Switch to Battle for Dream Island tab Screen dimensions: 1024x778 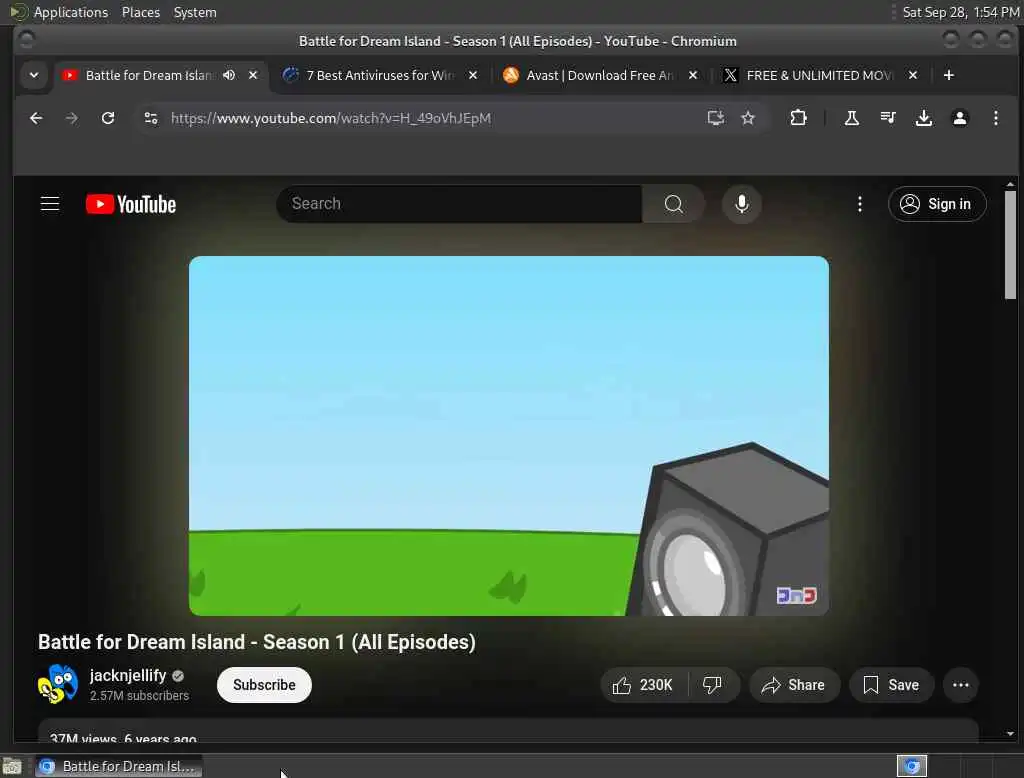[148, 75]
